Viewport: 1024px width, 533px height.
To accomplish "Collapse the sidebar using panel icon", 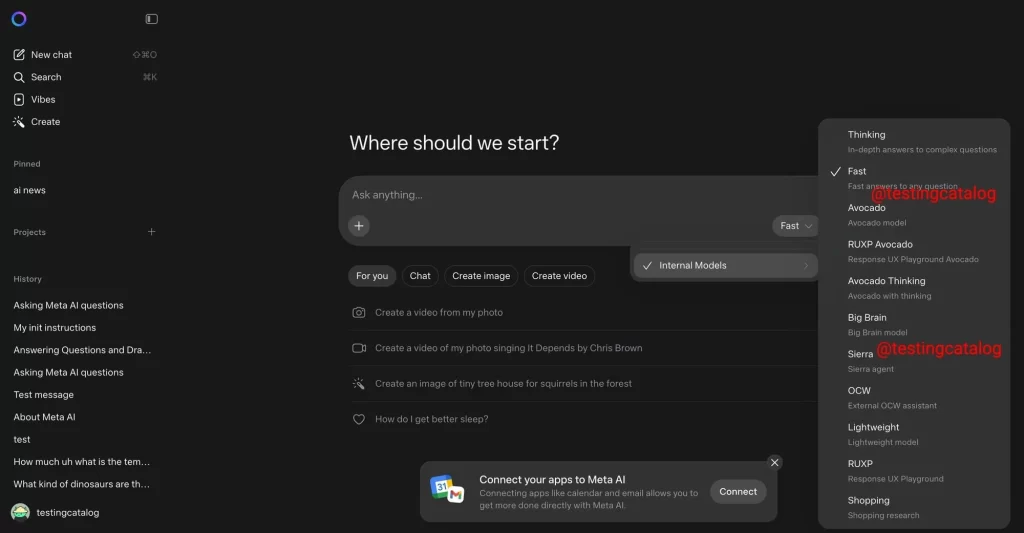I will (151, 19).
